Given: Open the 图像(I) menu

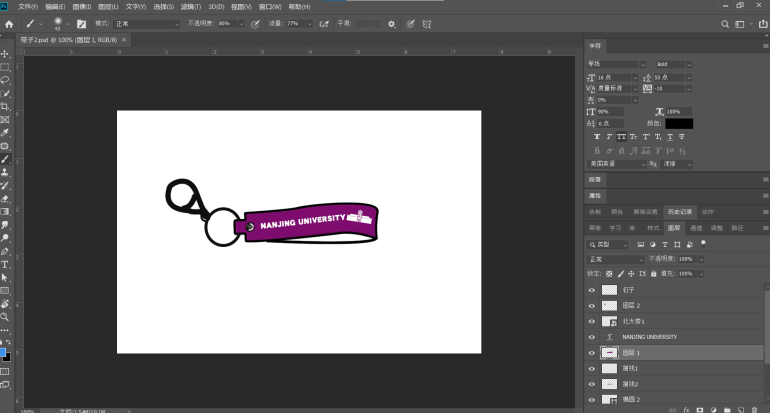Looking at the screenshot, I should tap(82, 7).
